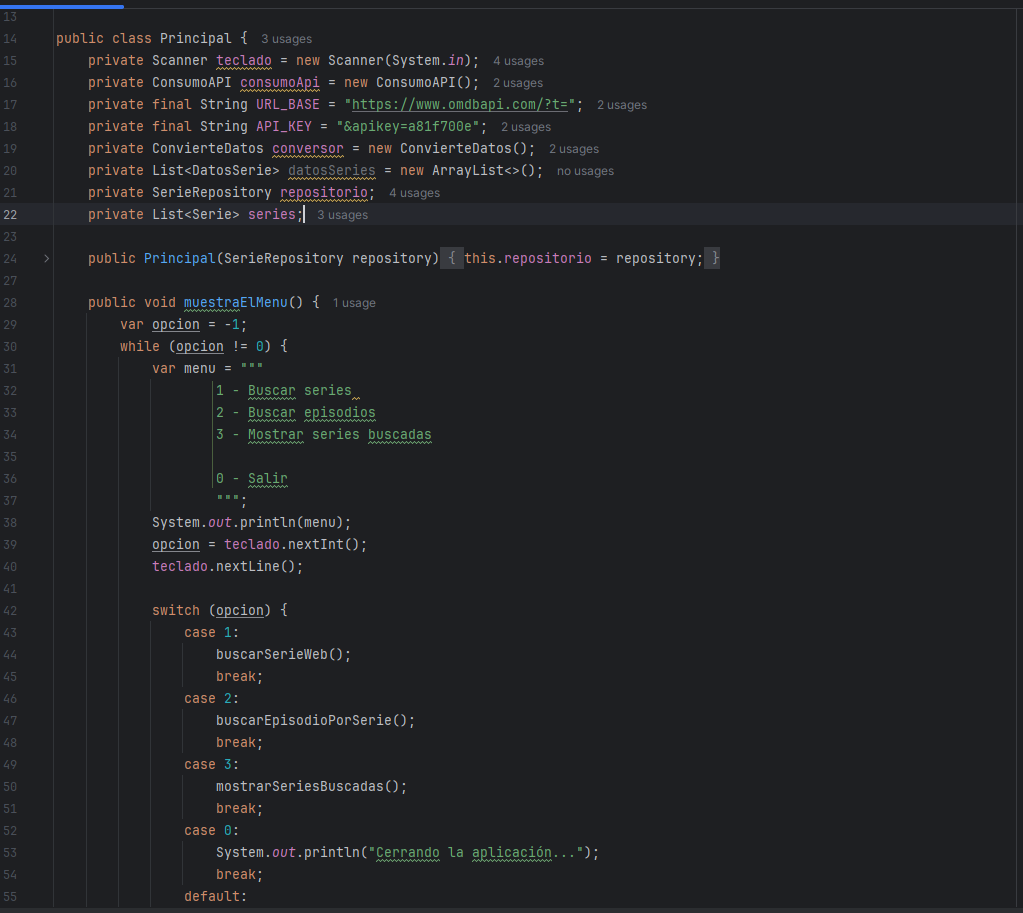Click the "&apikey=a81f700e" string literal
Viewport: 1023px width, 913px height.
pyautogui.click(x=408, y=126)
